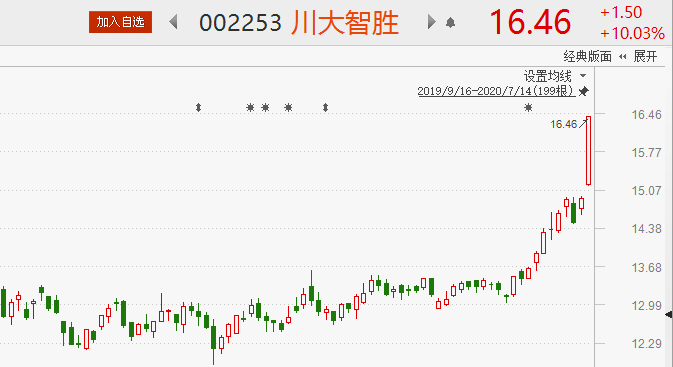This screenshot has width=673, height=367.
Task: Click the third star event marker
Action: pos(288,107)
